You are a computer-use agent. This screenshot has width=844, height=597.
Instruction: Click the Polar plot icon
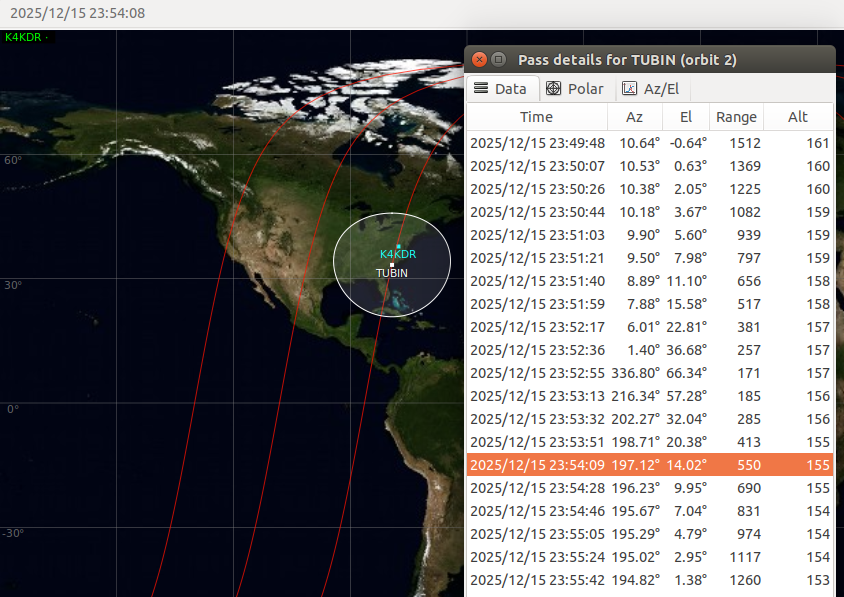553,88
